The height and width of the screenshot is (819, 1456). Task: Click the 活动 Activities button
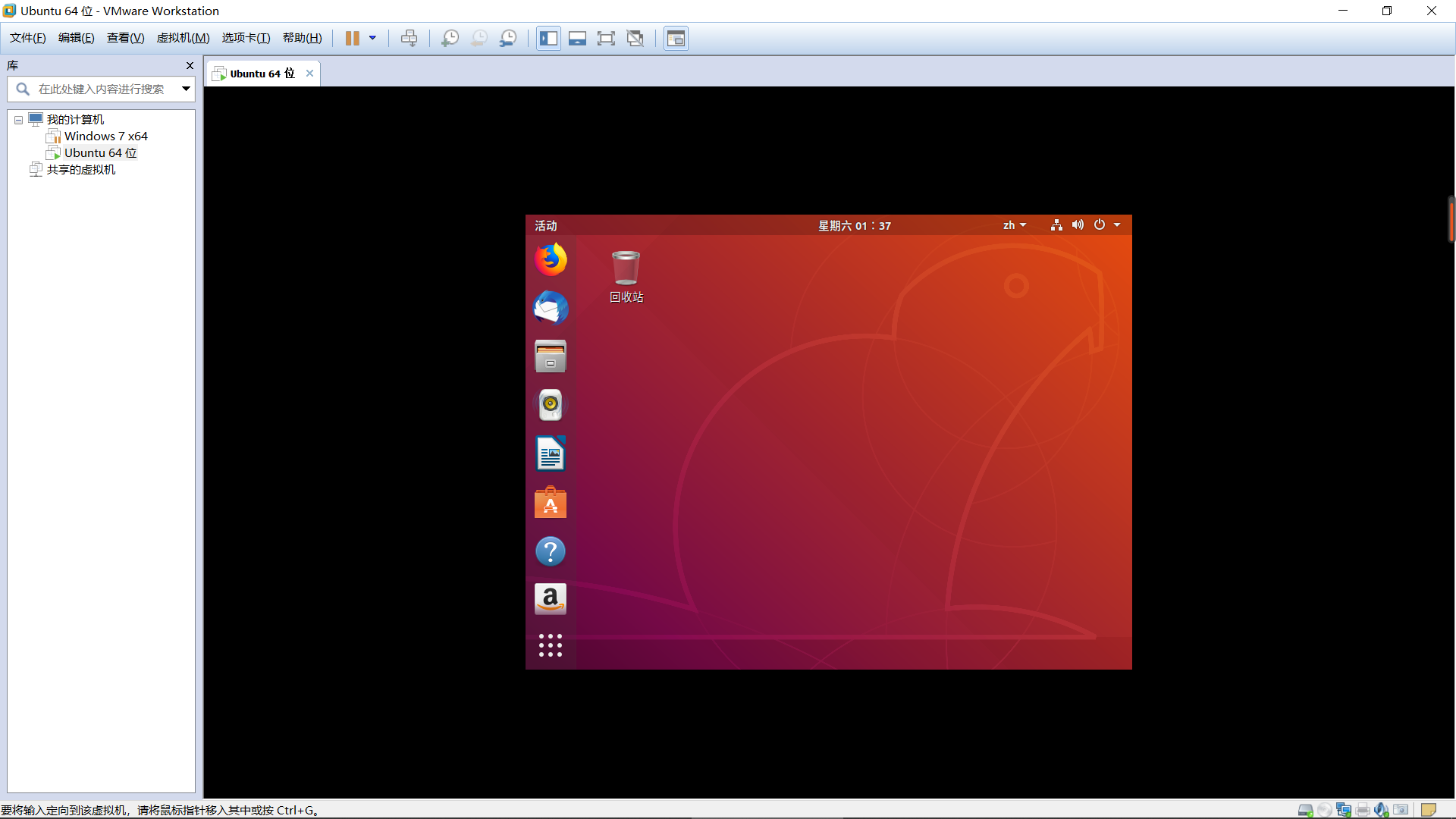tap(545, 225)
